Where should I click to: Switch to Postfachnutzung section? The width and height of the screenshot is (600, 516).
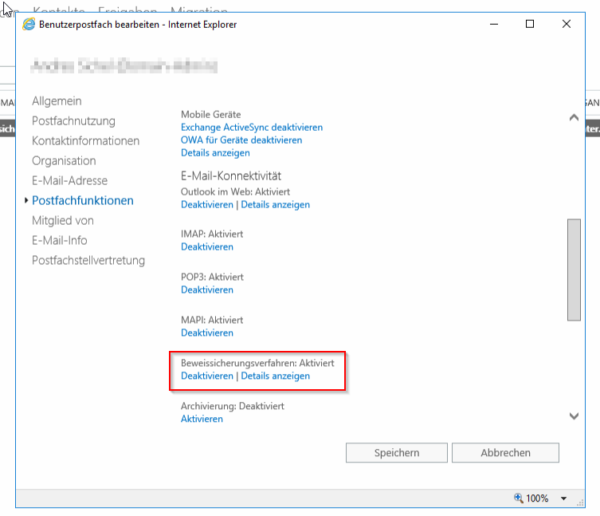[x=73, y=121]
